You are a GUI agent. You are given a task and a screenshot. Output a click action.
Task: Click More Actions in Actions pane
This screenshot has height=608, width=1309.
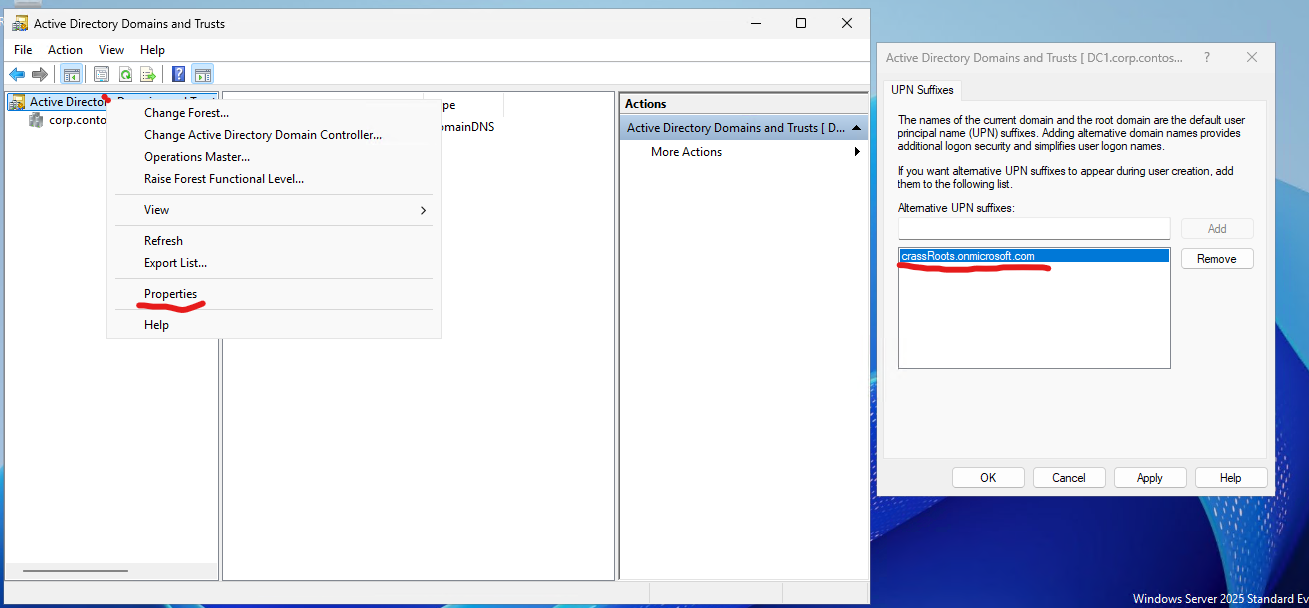click(686, 152)
